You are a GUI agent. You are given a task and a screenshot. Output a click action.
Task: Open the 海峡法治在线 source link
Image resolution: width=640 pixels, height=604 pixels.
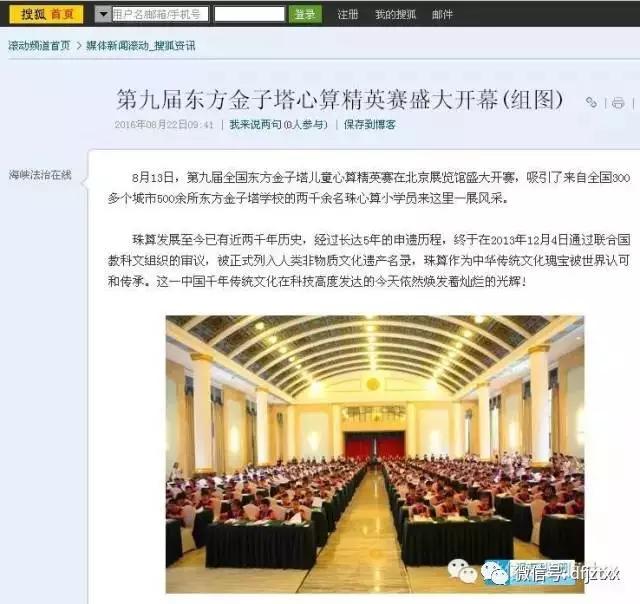[x=40, y=175]
